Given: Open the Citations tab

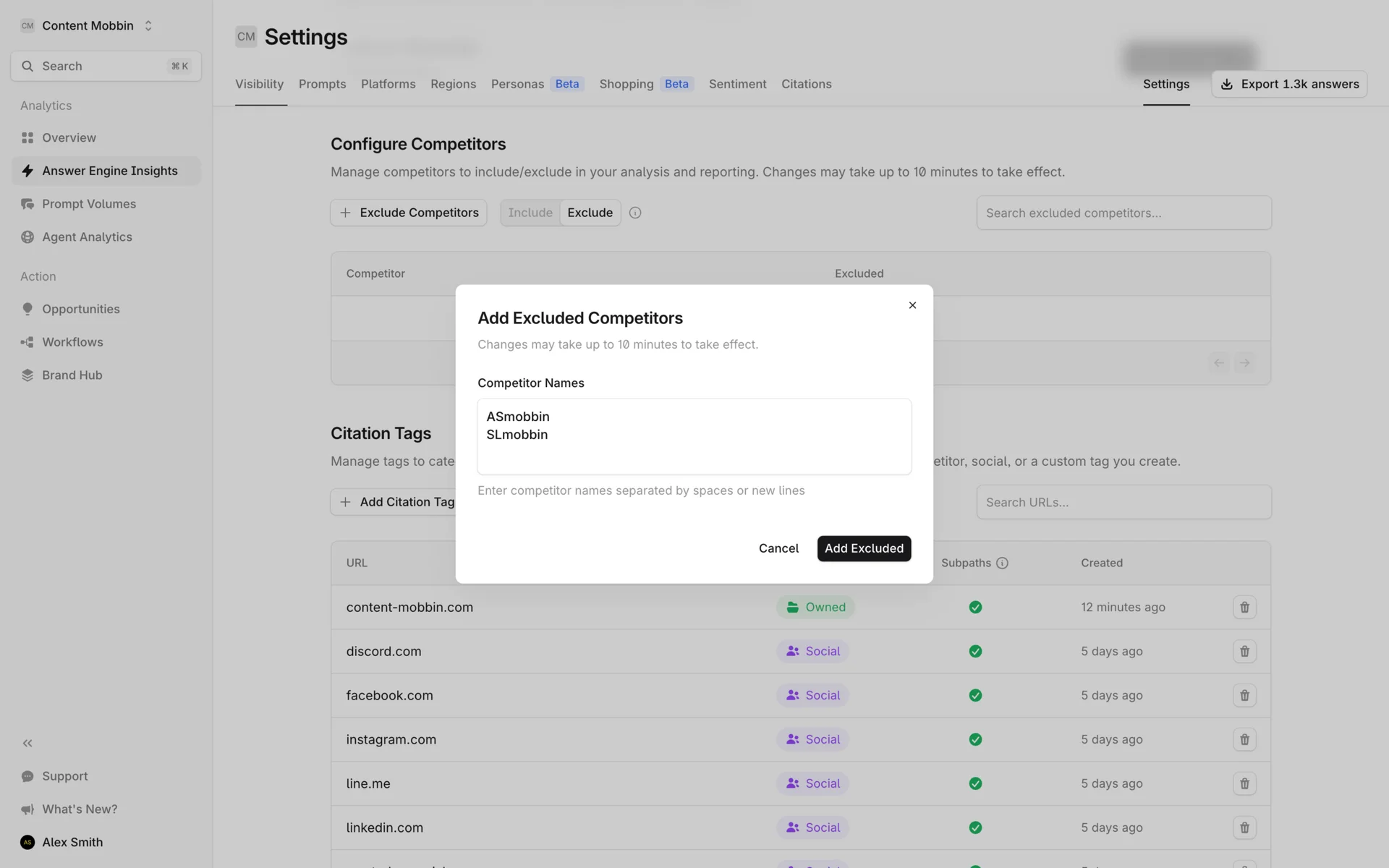Looking at the screenshot, I should (806, 84).
